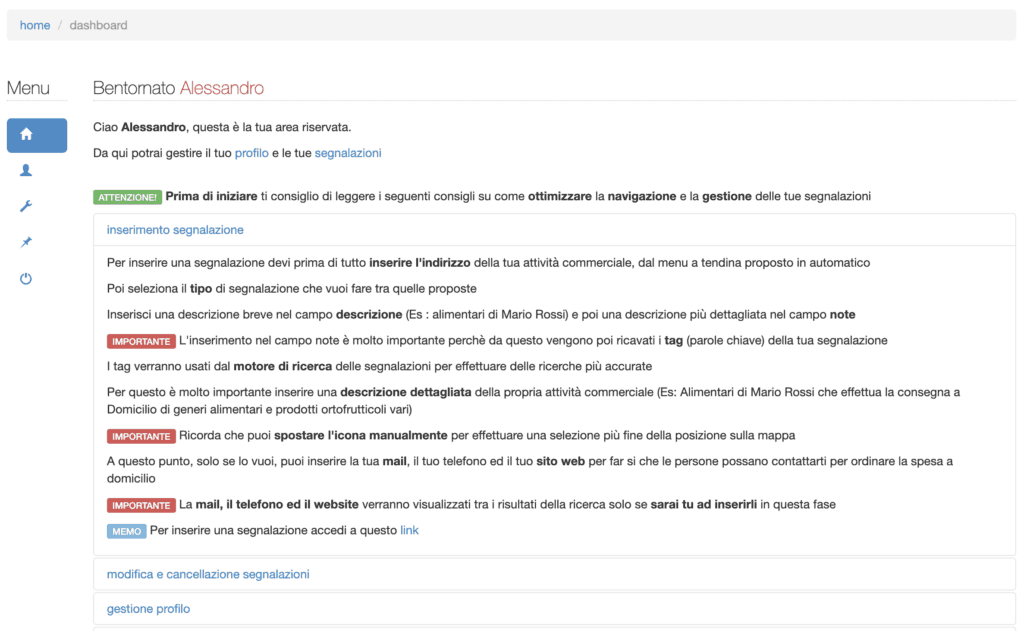Open the home breadcrumb item
This screenshot has width=1024, height=631.
coord(34,24)
